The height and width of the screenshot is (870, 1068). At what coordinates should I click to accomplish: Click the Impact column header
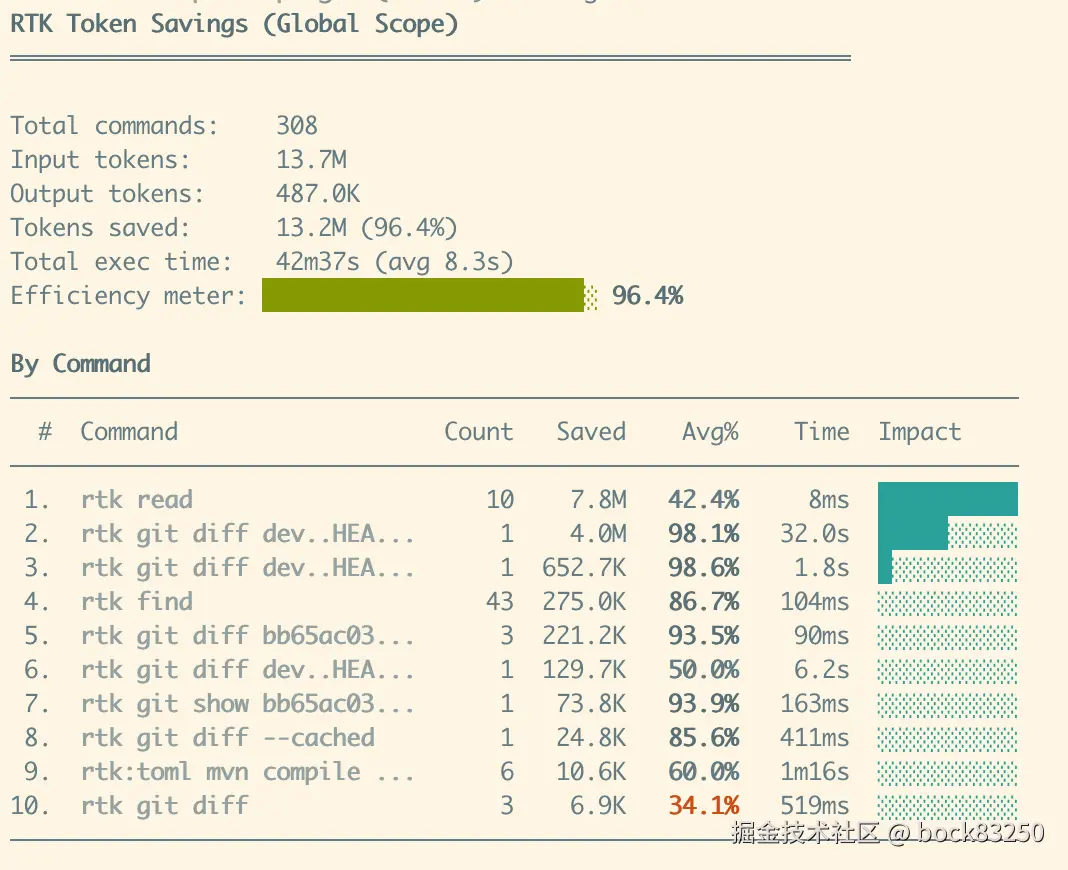point(920,432)
